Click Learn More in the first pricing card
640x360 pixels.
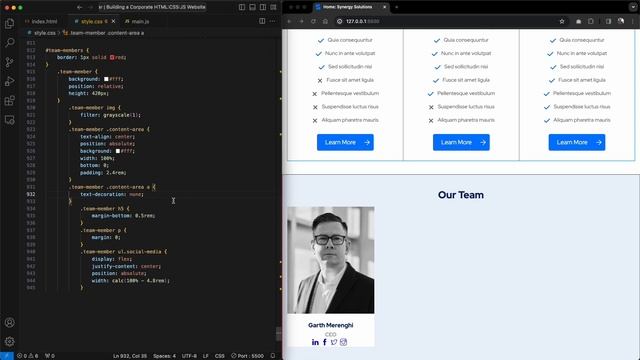coord(345,142)
